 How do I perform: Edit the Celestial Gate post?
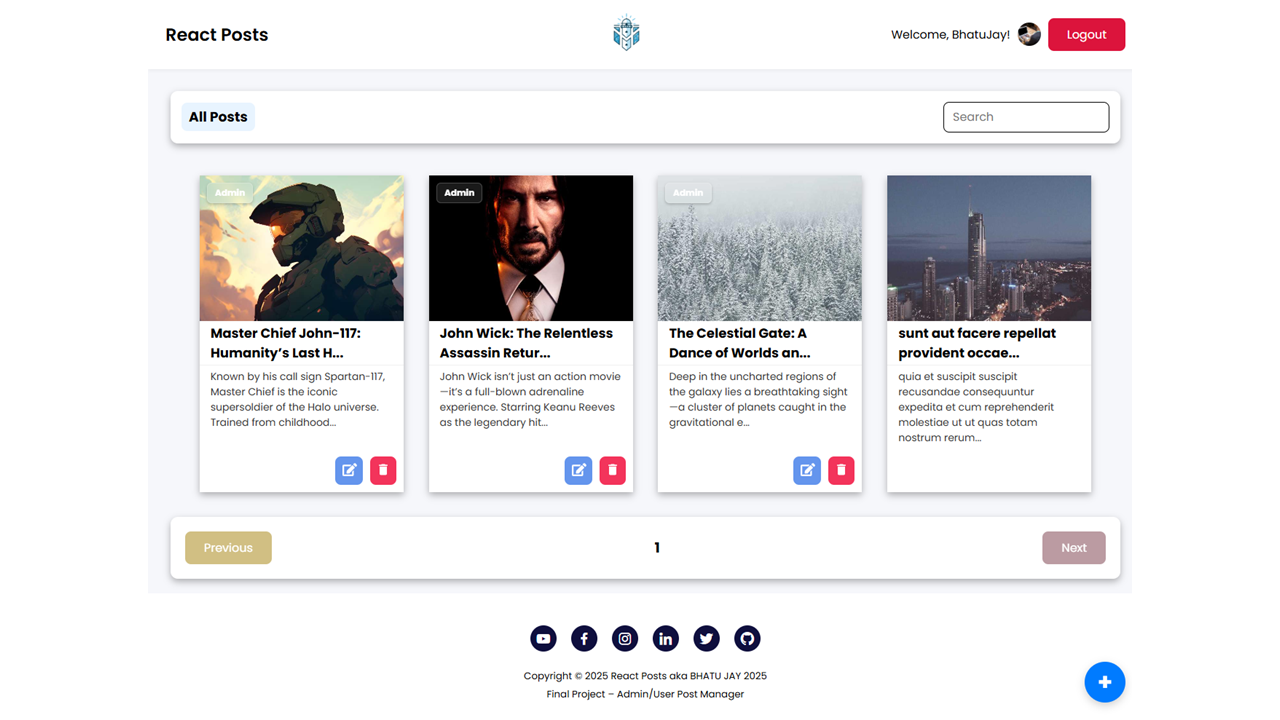coord(806,470)
